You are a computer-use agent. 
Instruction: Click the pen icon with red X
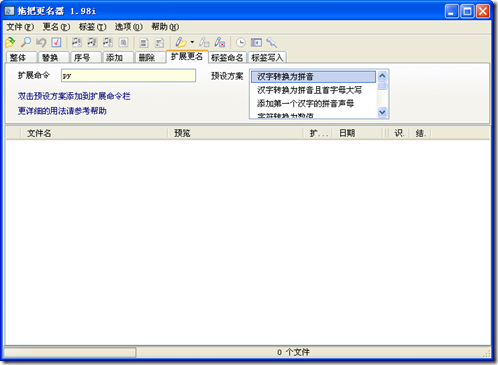tap(220, 42)
